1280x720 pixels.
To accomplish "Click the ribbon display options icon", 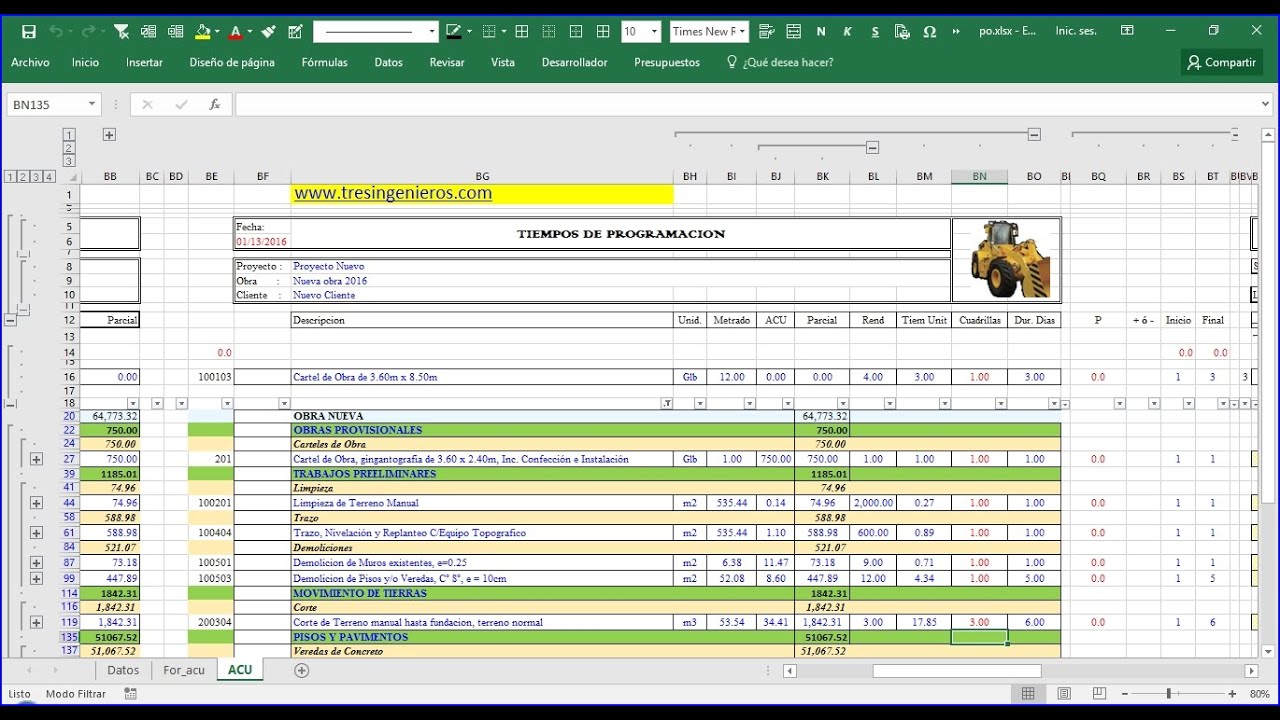I will (x=1127, y=31).
